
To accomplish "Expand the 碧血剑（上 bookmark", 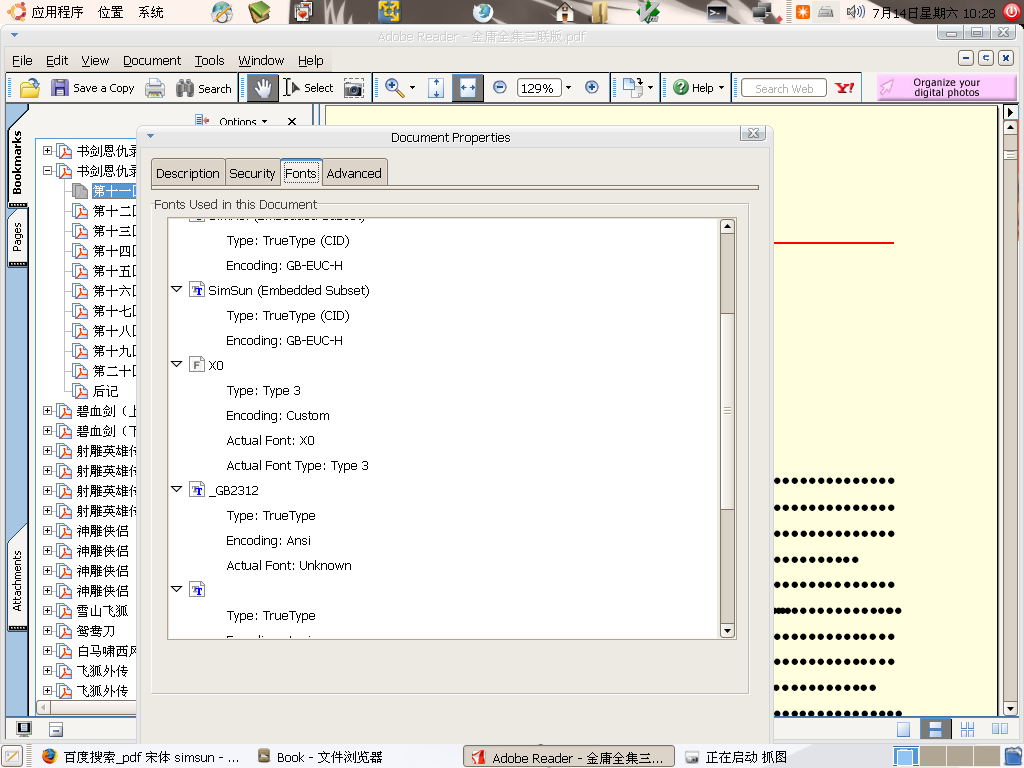I will (48, 411).
